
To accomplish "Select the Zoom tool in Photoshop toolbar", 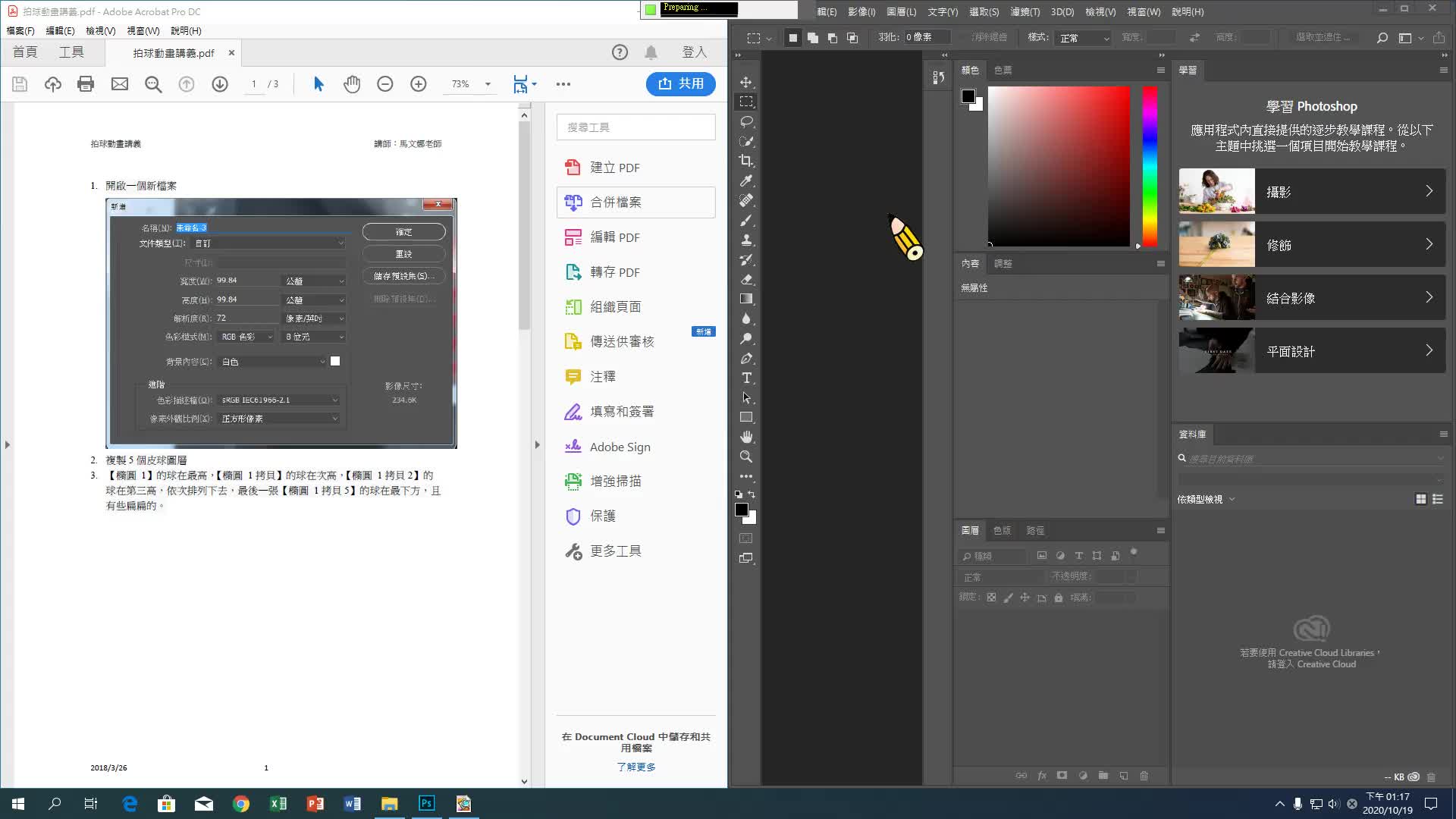I will coord(746,457).
